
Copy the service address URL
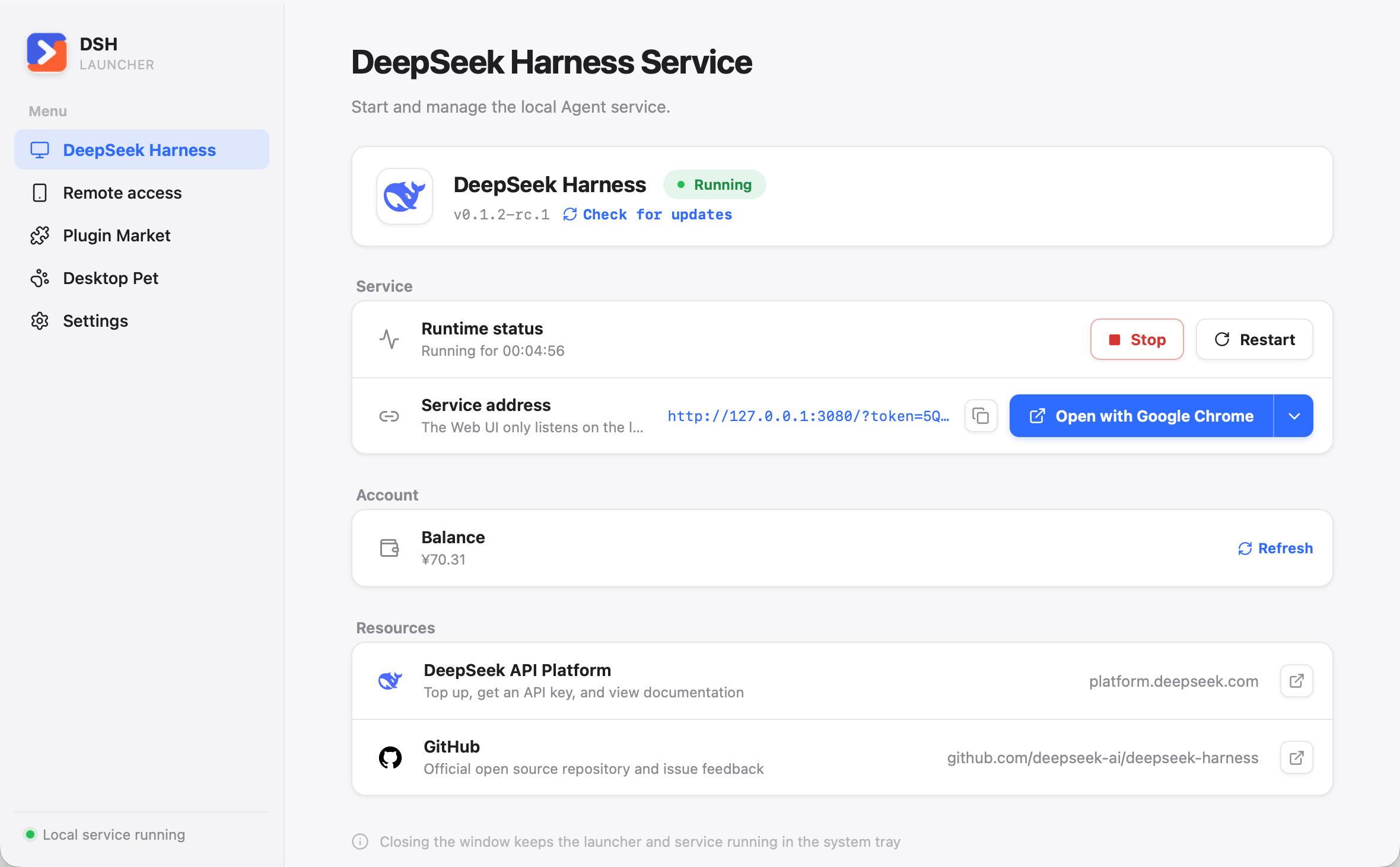click(981, 416)
